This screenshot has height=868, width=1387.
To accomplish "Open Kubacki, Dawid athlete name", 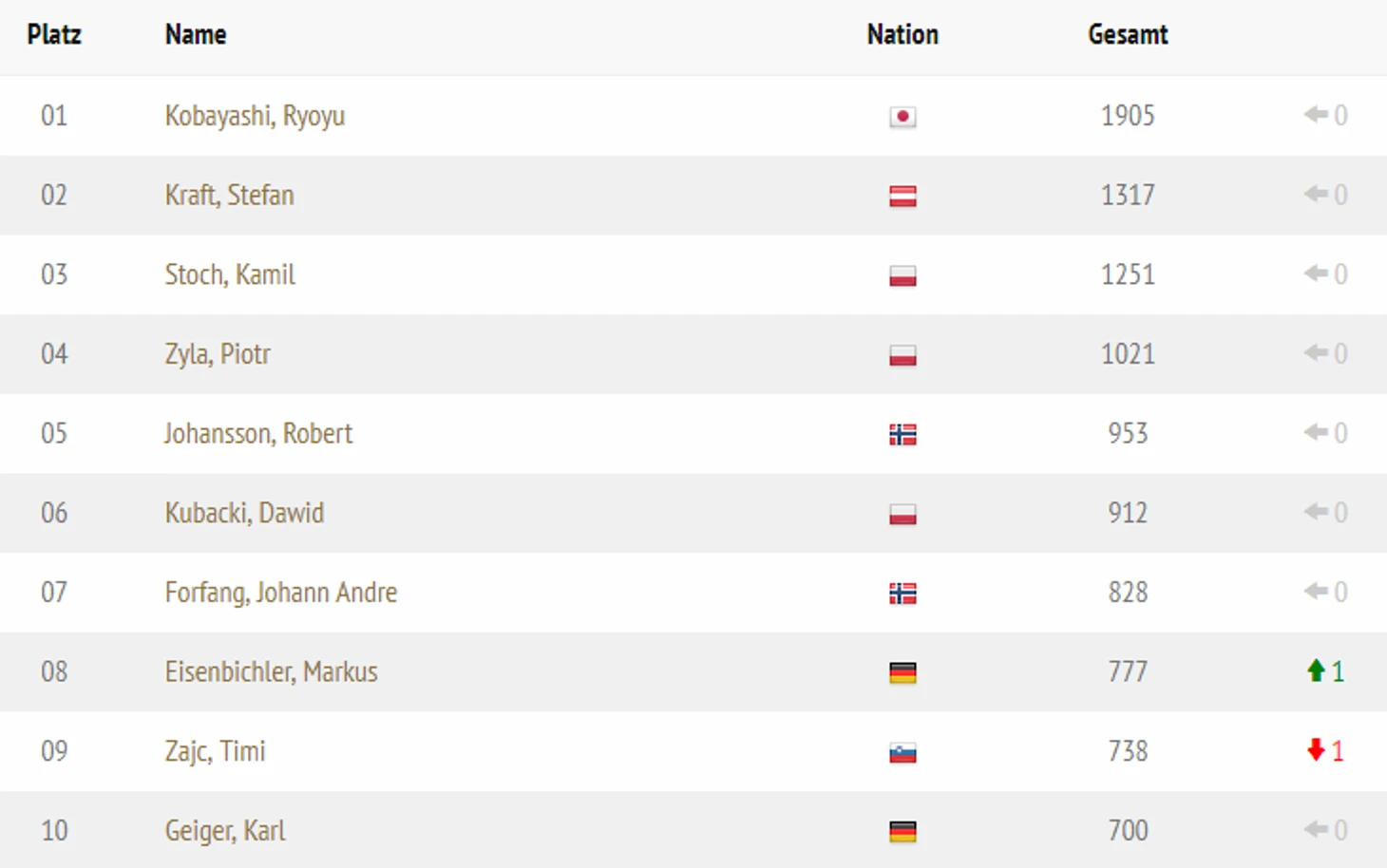I will [x=244, y=513].
